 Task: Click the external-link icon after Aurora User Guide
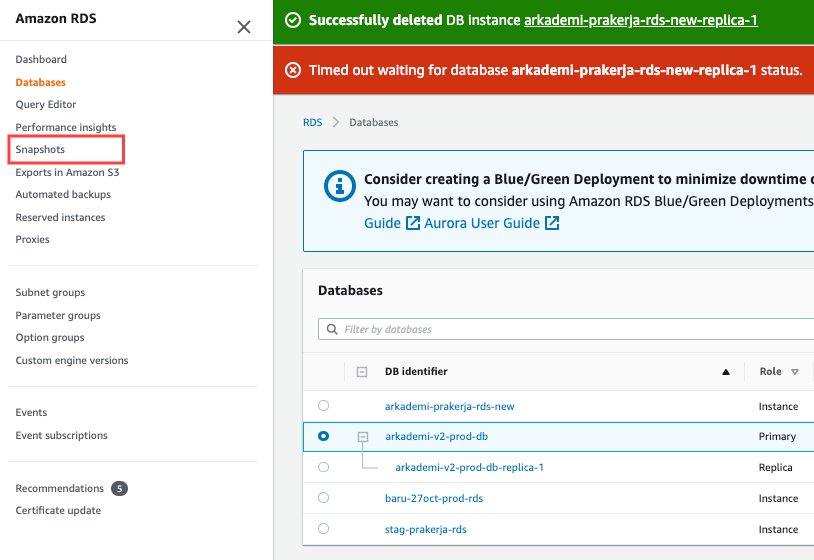click(x=552, y=223)
